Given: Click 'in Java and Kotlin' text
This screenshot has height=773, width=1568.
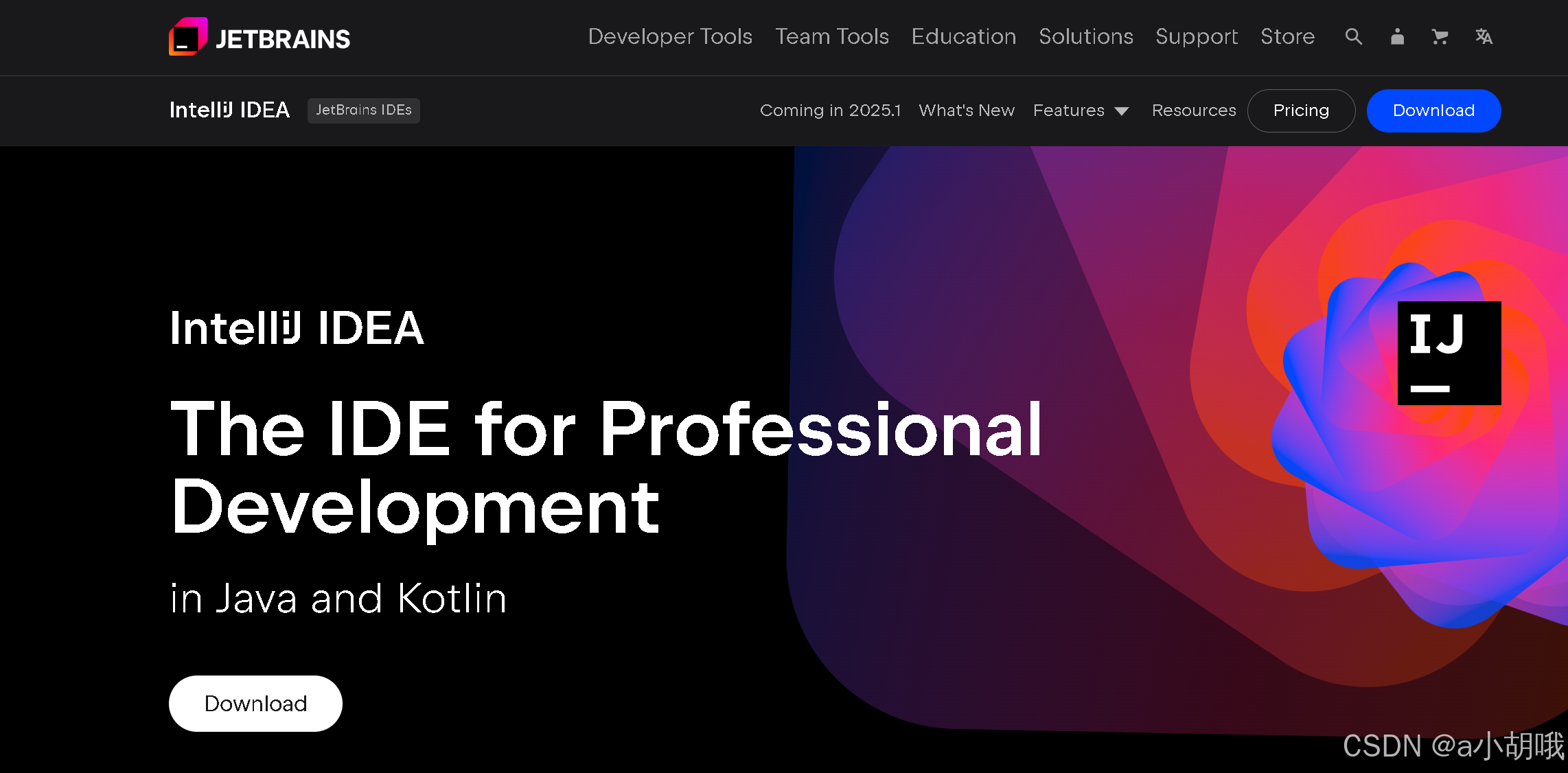Looking at the screenshot, I should click(338, 599).
